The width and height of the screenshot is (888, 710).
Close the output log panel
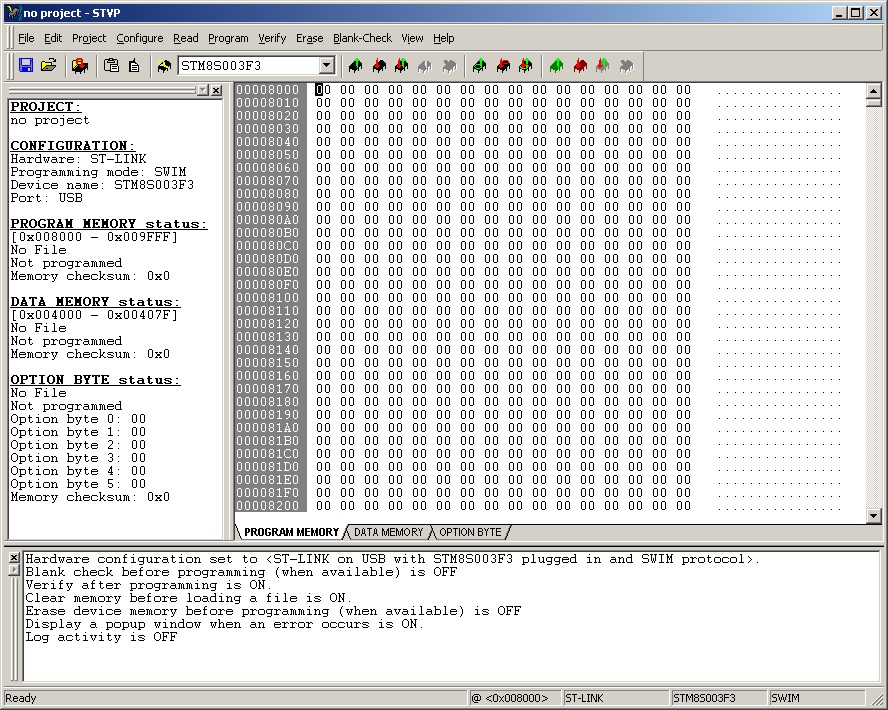[14, 557]
